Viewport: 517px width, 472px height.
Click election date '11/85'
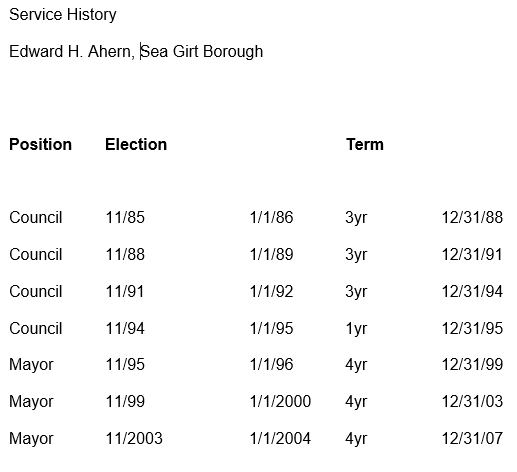[125, 218]
